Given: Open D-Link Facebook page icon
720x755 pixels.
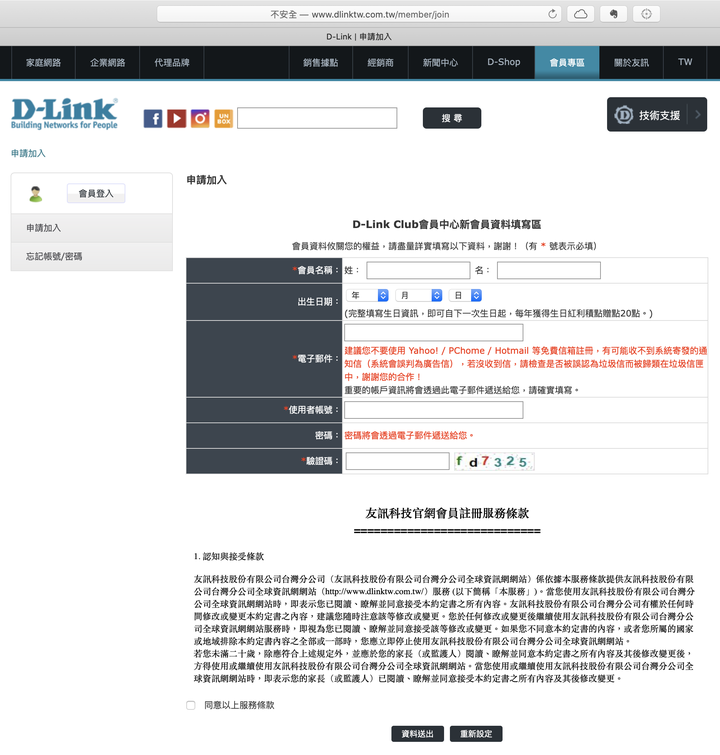Looking at the screenshot, I should click(x=153, y=118).
